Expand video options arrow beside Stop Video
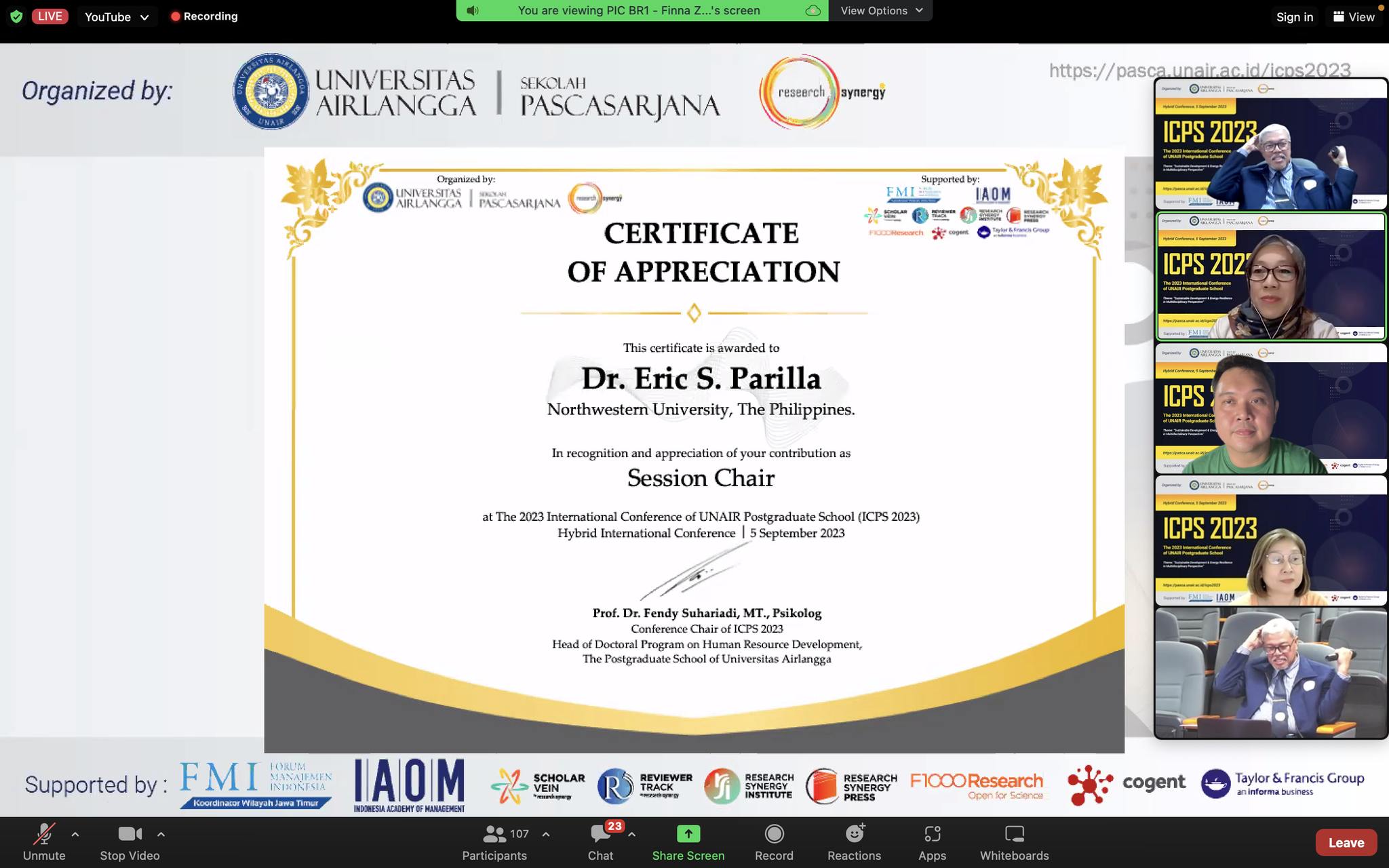 tap(161, 834)
